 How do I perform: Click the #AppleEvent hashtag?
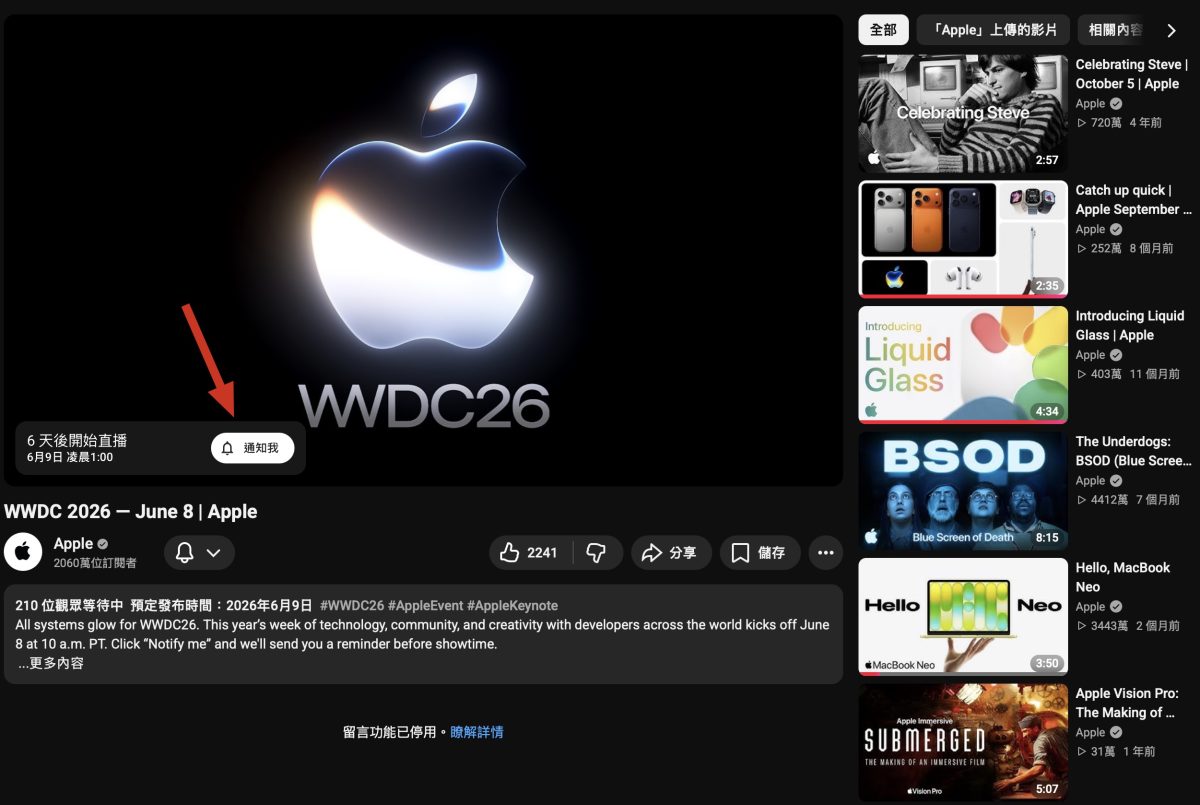[x=425, y=605]
